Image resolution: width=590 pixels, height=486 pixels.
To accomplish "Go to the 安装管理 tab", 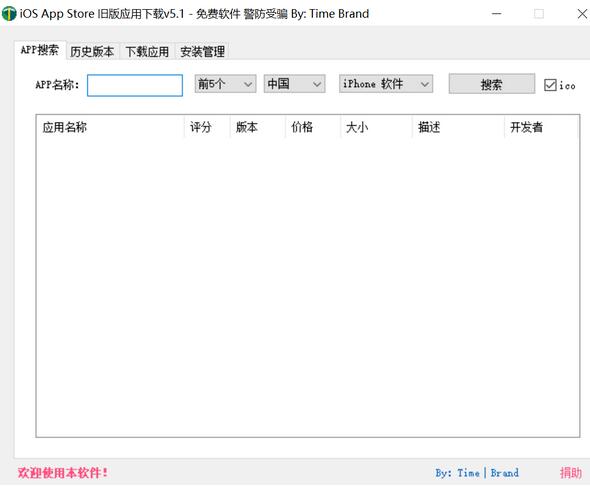I will click(x=202, y=52).
